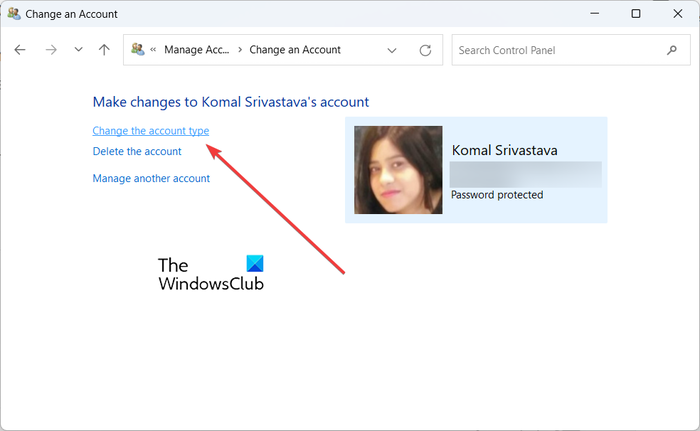Close the Change an Account window
The height and width of the screenshot is (431, 700).
click(678, 14)
